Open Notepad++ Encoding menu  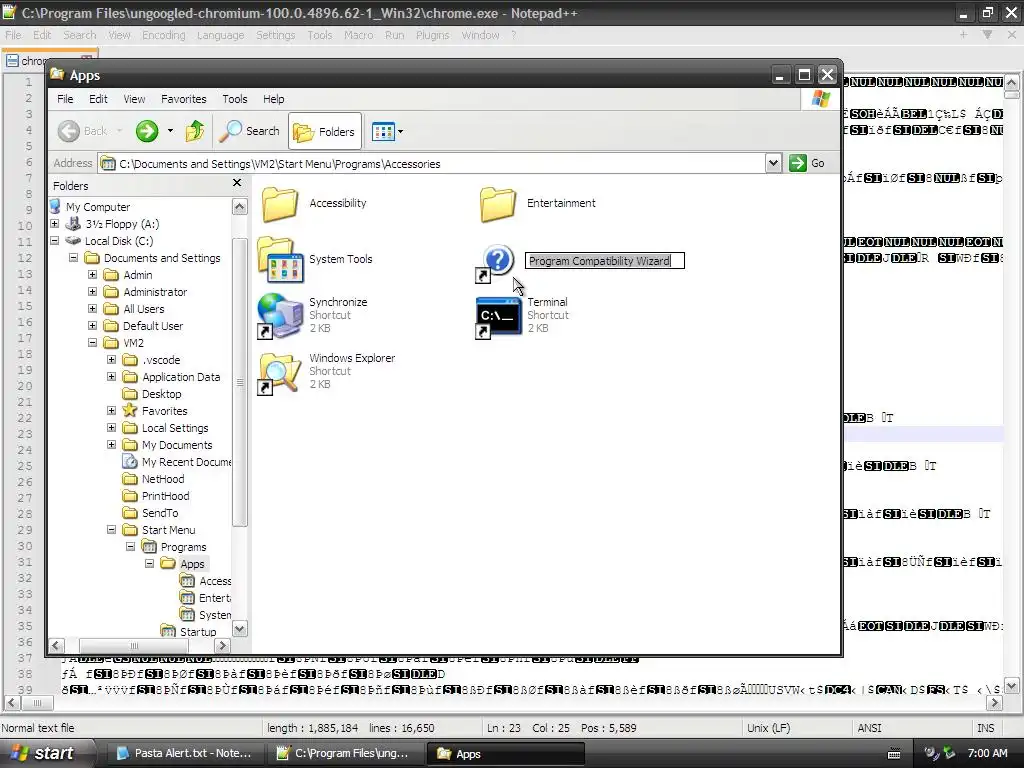[163, 35]
